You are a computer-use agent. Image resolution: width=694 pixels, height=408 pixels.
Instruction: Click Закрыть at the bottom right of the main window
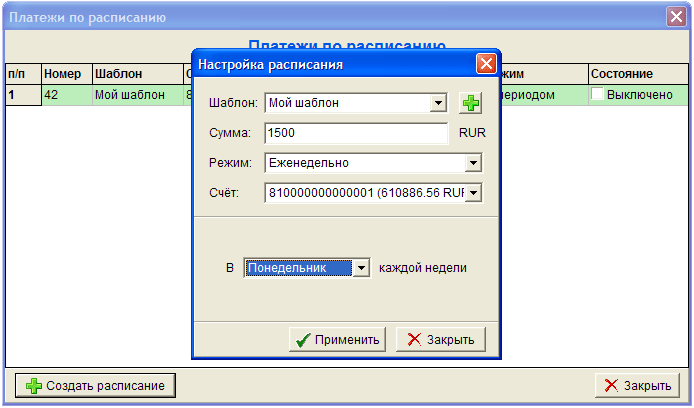coord(637,385)
